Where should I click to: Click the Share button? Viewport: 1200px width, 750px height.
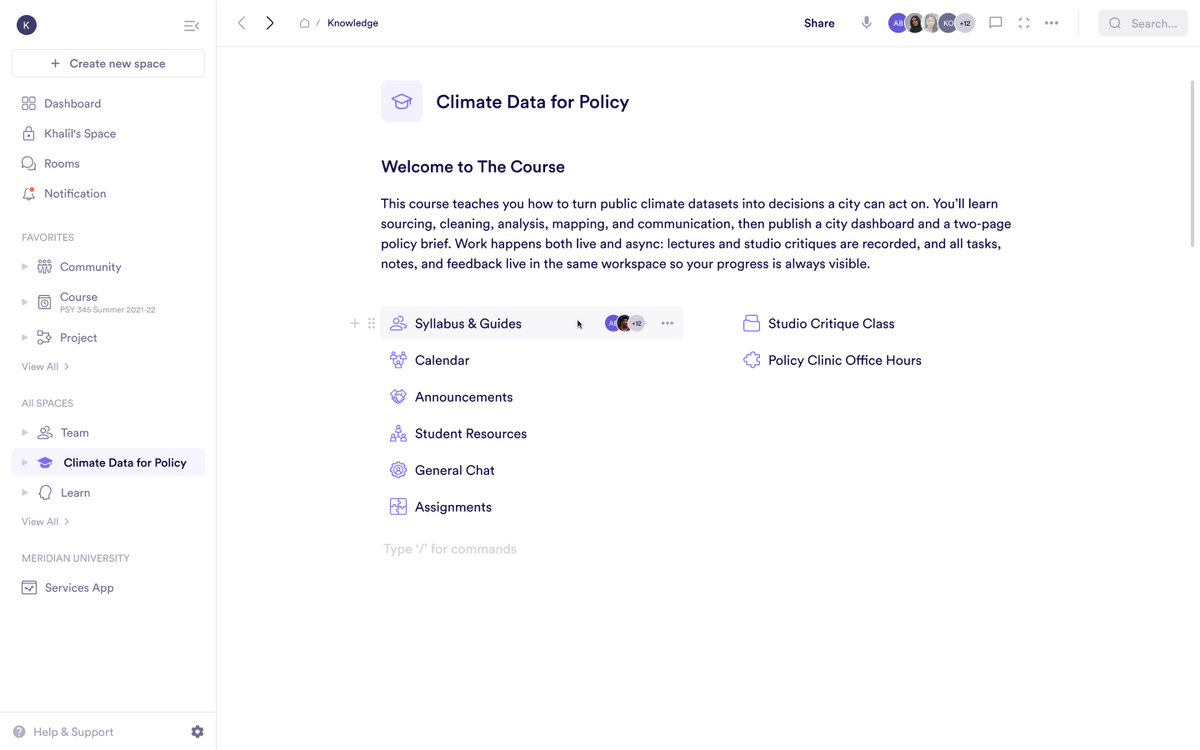coord(819,23)
